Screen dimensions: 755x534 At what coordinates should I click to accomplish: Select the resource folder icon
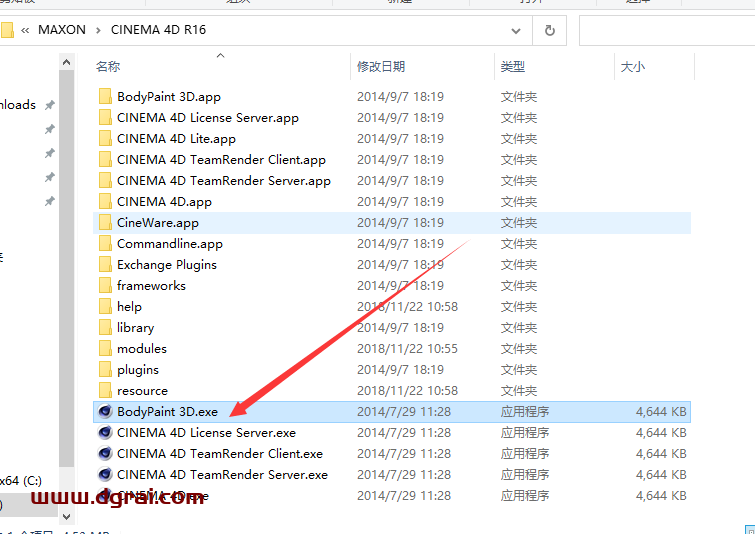click(105, 391)
